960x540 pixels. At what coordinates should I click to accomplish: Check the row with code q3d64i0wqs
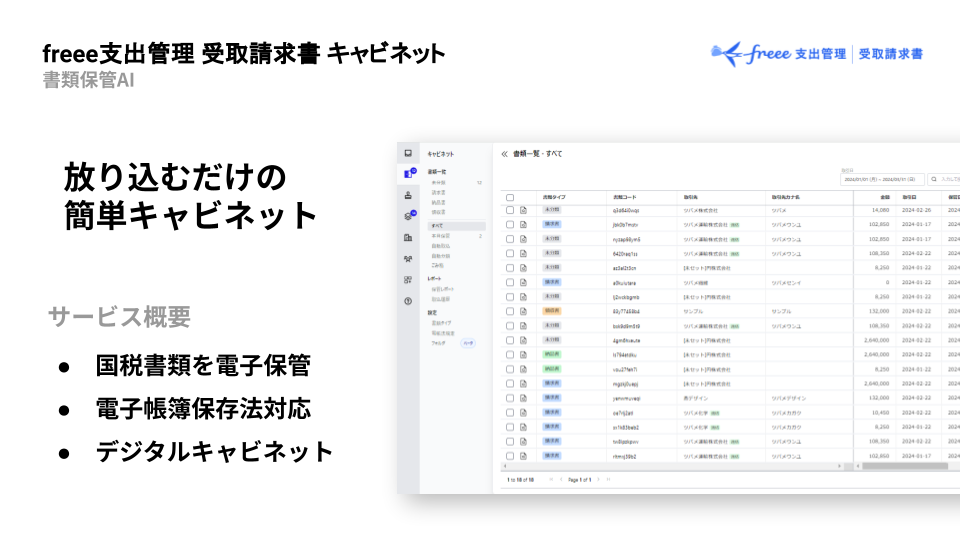pos(510,210)
